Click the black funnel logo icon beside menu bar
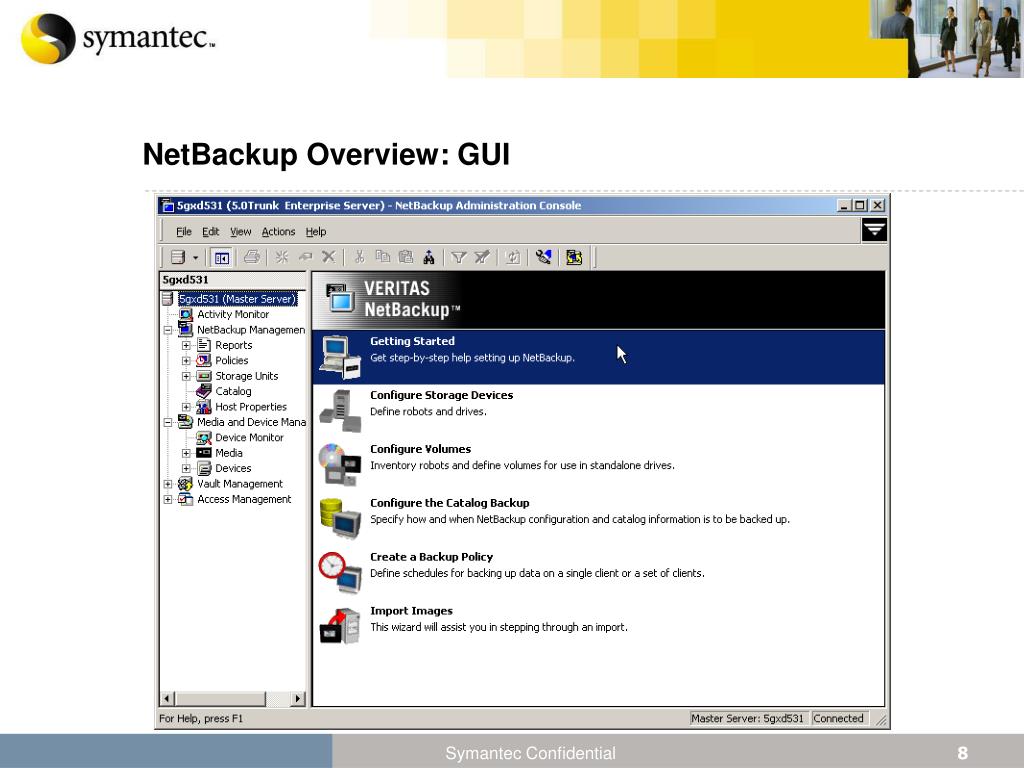Viewport: 1024px width, 768px height. tap(874, 230)
